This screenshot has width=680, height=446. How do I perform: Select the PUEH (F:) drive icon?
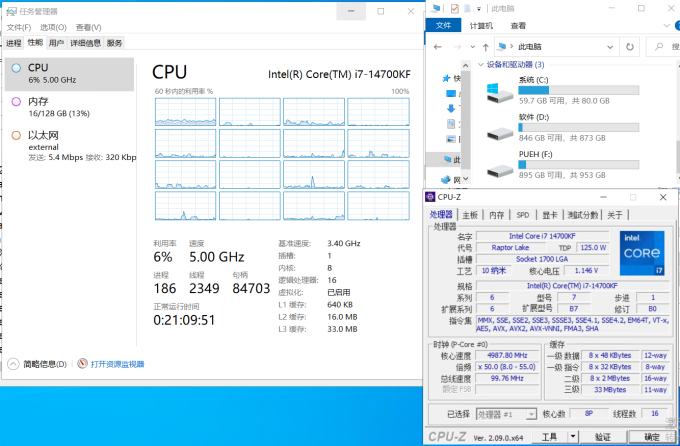pos(500,171)
